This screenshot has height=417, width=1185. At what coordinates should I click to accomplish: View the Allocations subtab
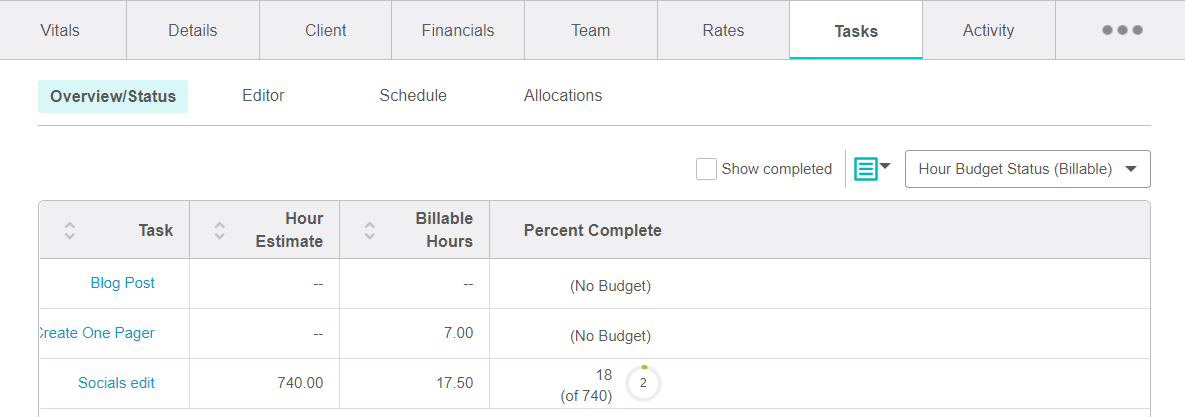[563, 96]
